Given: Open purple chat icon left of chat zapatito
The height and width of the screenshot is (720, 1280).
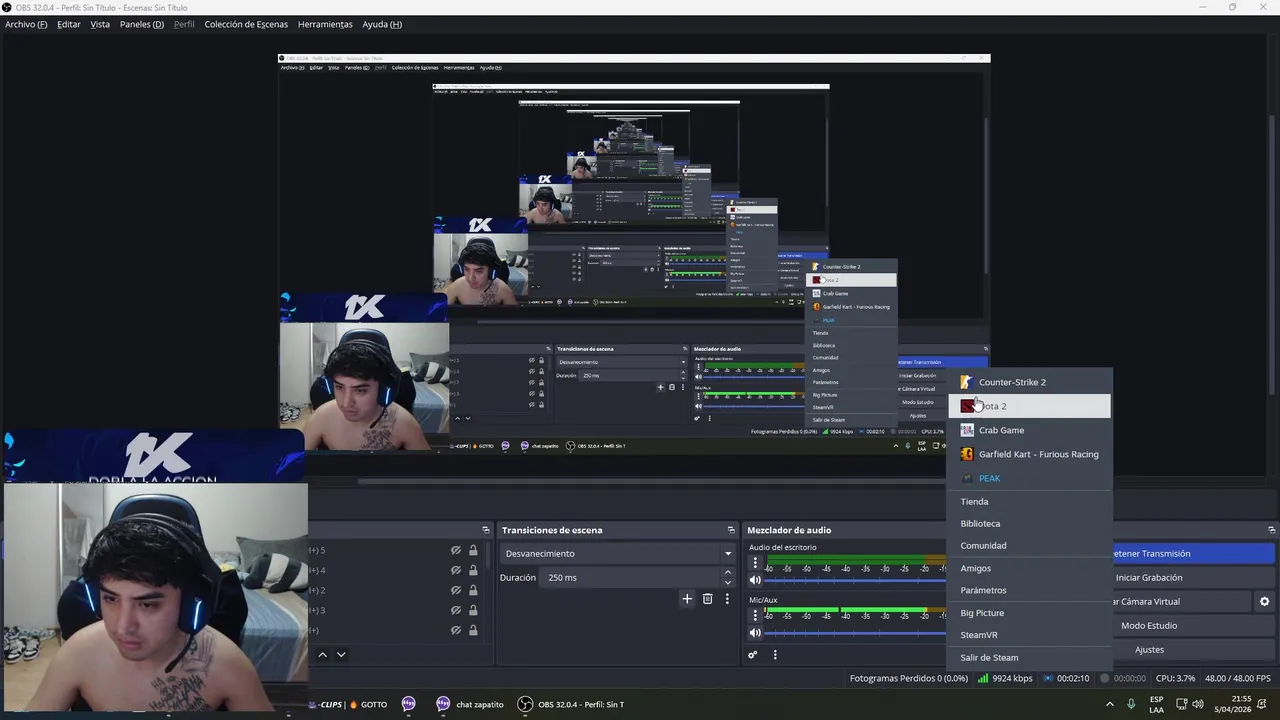Looking at the screenshot, I should click(408, 704).
